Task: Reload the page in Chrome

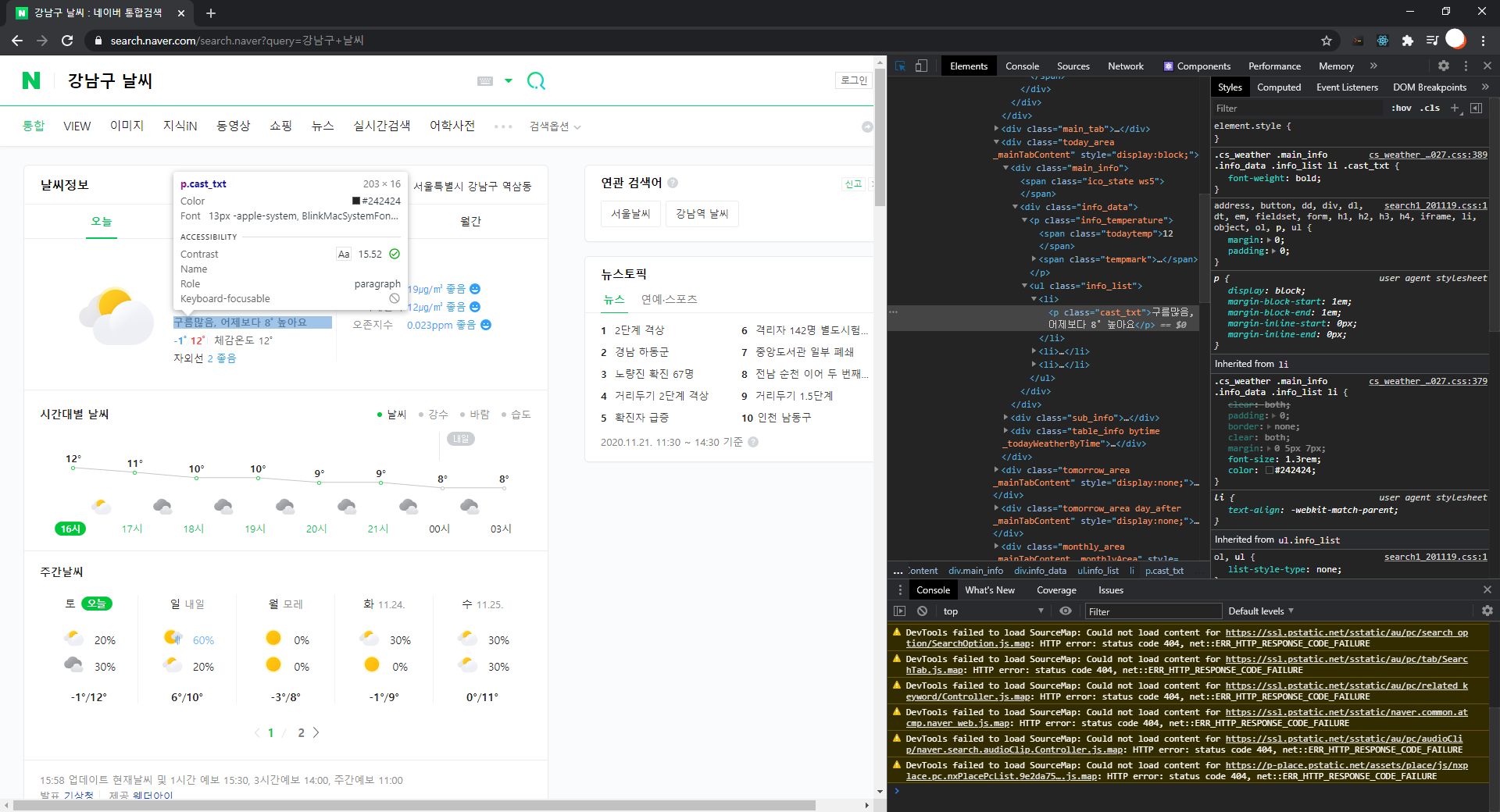Action: pyautogui.click(x=67, y=41)
